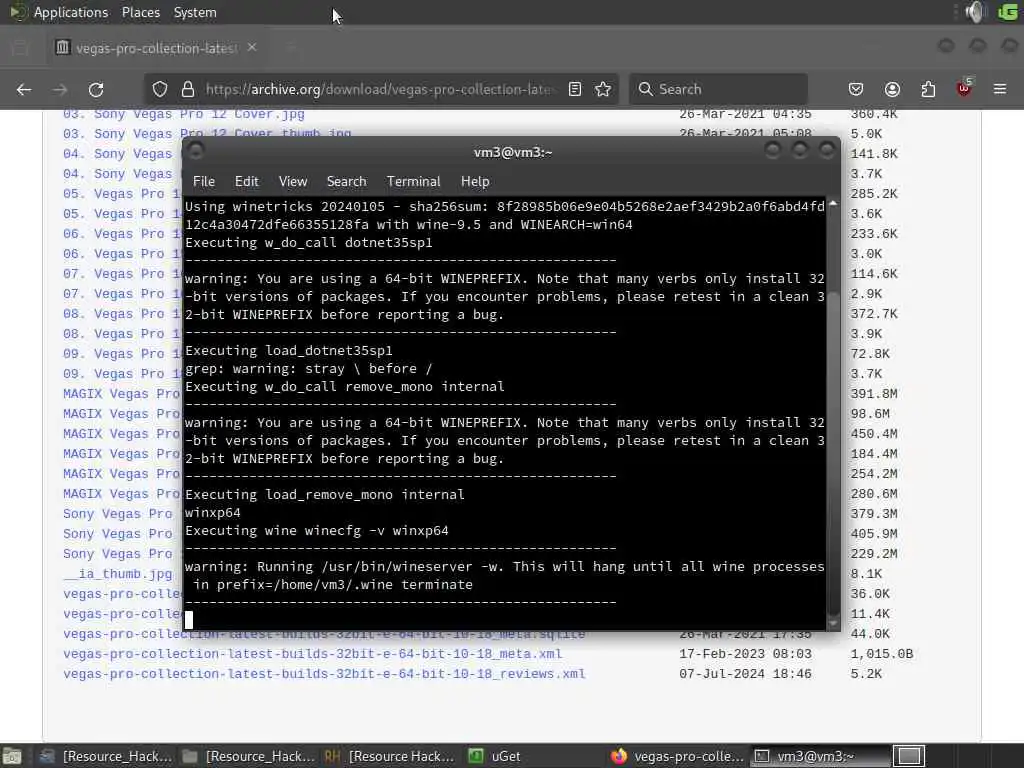
Task: Open the Sony Vegas Pro link sized 379.3M
Action: click(118, 514)
